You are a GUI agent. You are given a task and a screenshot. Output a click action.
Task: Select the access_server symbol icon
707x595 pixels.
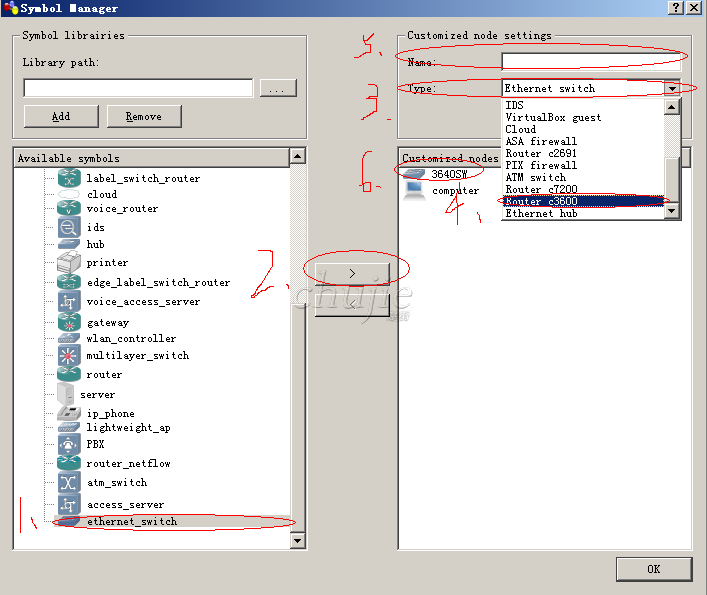coord(69,504)
